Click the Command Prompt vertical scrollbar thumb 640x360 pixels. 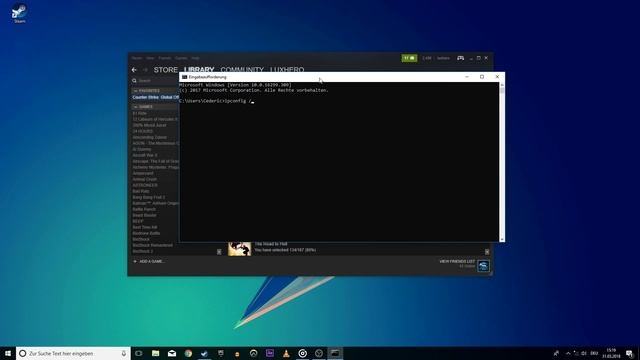[502, 90]
